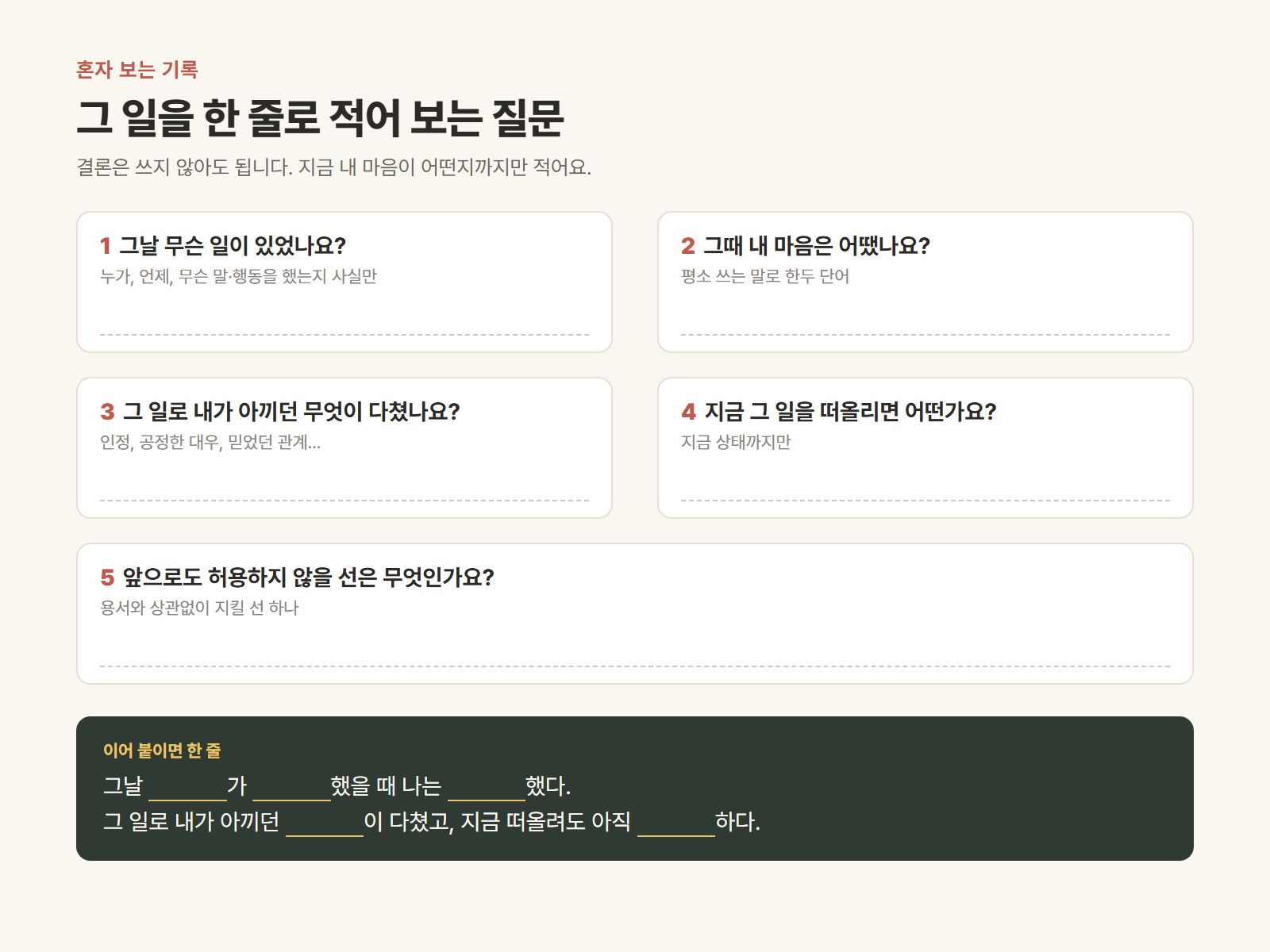The height and width of the screenshot is (952, 1270).
Task: Select question '앞으로도 허용하지 않을 선은 무엇인가요?'
Action: (x=308, y=578)
